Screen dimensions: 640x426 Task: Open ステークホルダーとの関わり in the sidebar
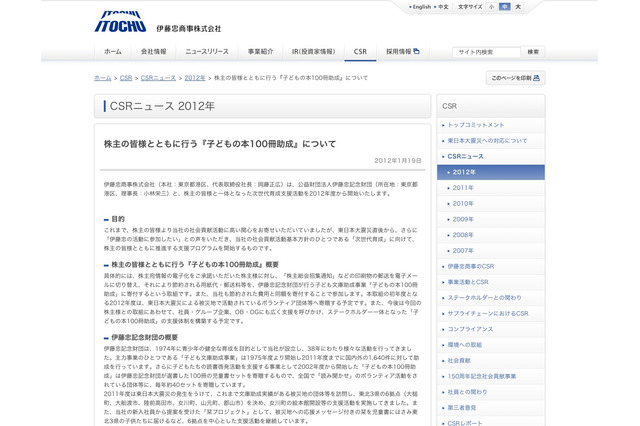point(491,298)
